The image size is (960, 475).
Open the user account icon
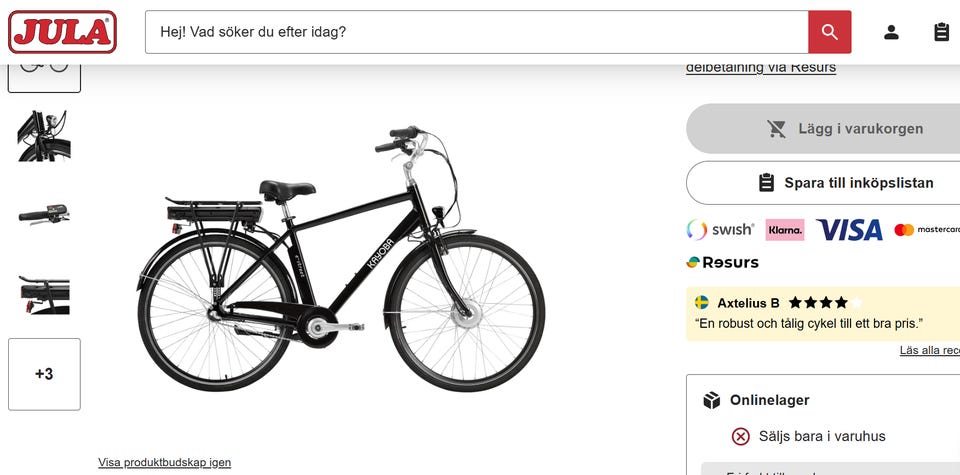click(891, 32)
